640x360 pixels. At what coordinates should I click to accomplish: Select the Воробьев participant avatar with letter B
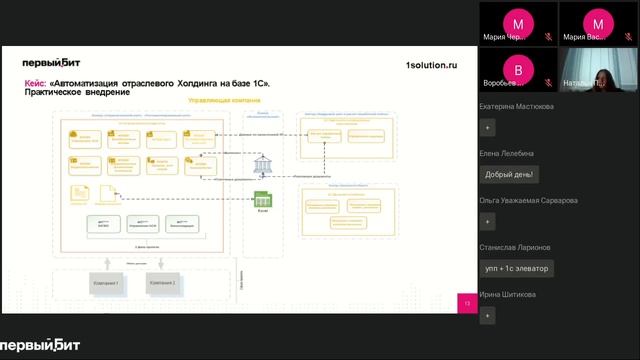click(x=518, y=70)
